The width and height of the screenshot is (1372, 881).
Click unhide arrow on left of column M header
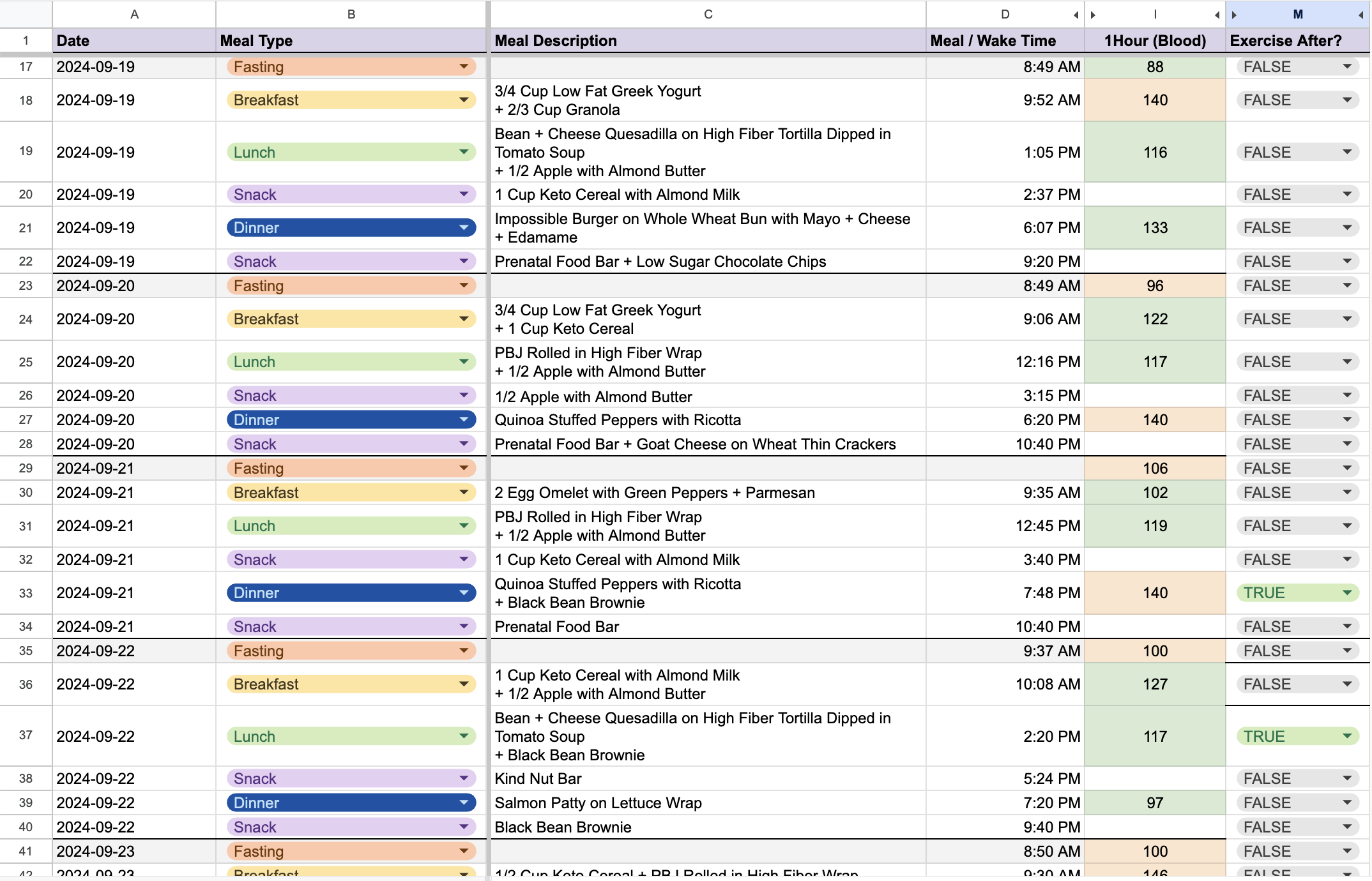(x=1234, y=15)
